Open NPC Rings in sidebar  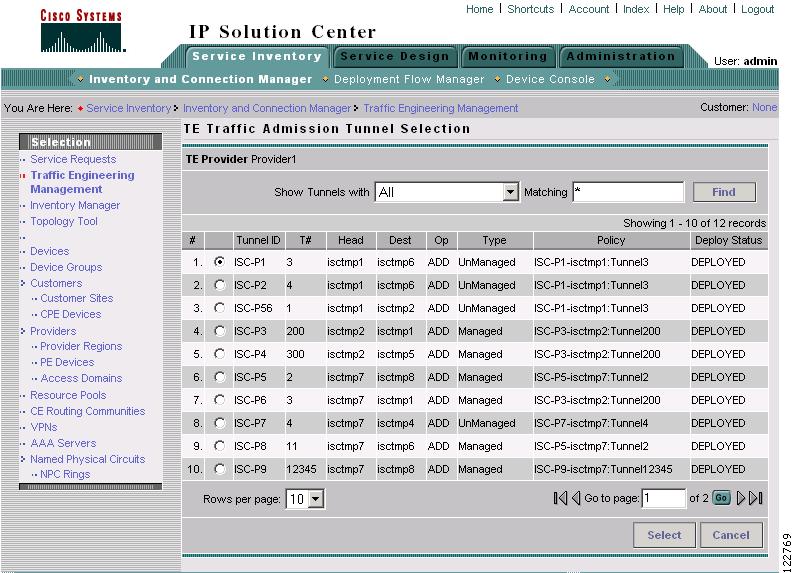65,474
